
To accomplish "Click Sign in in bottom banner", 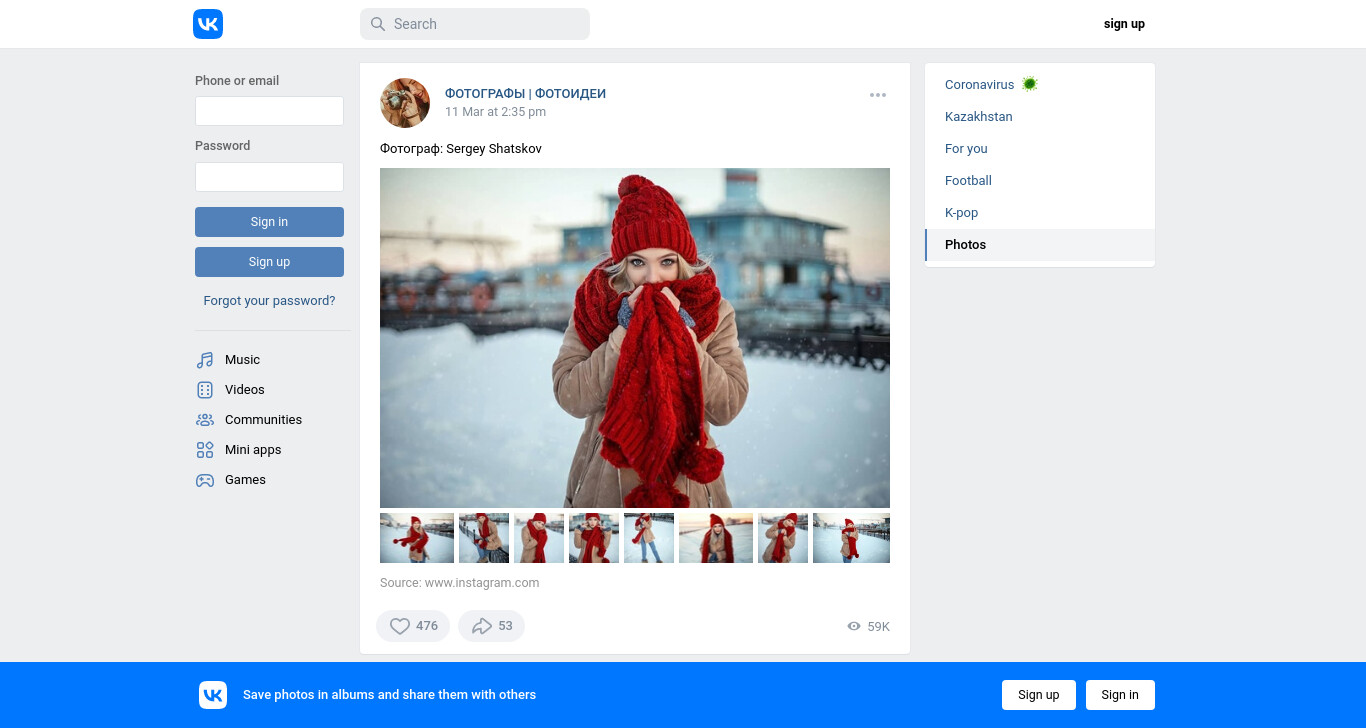I will pyautogui.click(x=1120, y=695).
